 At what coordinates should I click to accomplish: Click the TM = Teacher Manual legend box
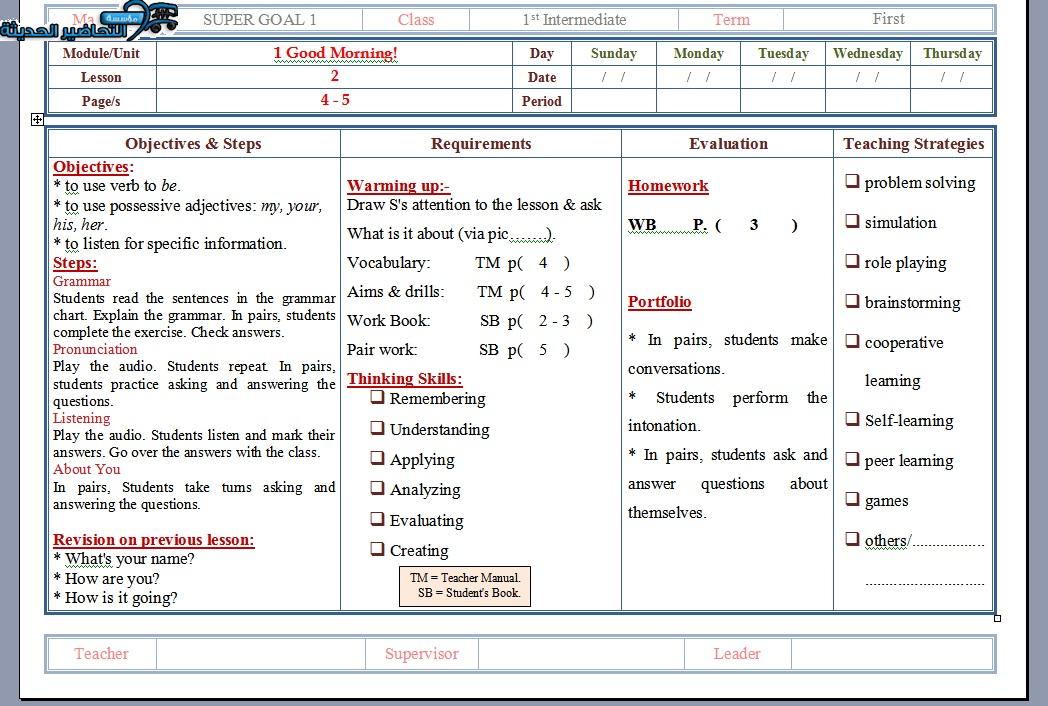(x=465, y=586)
